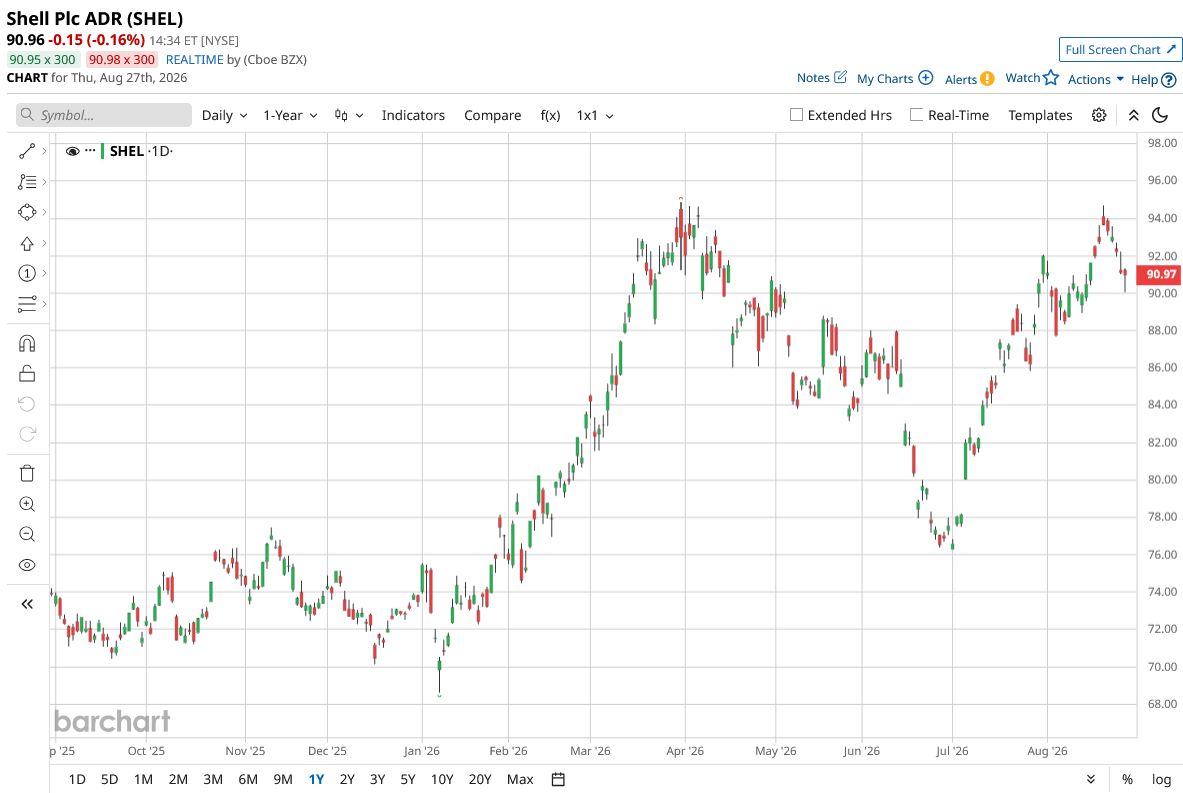
Task: Open the custom date range calendar
Action: point(558,779)
